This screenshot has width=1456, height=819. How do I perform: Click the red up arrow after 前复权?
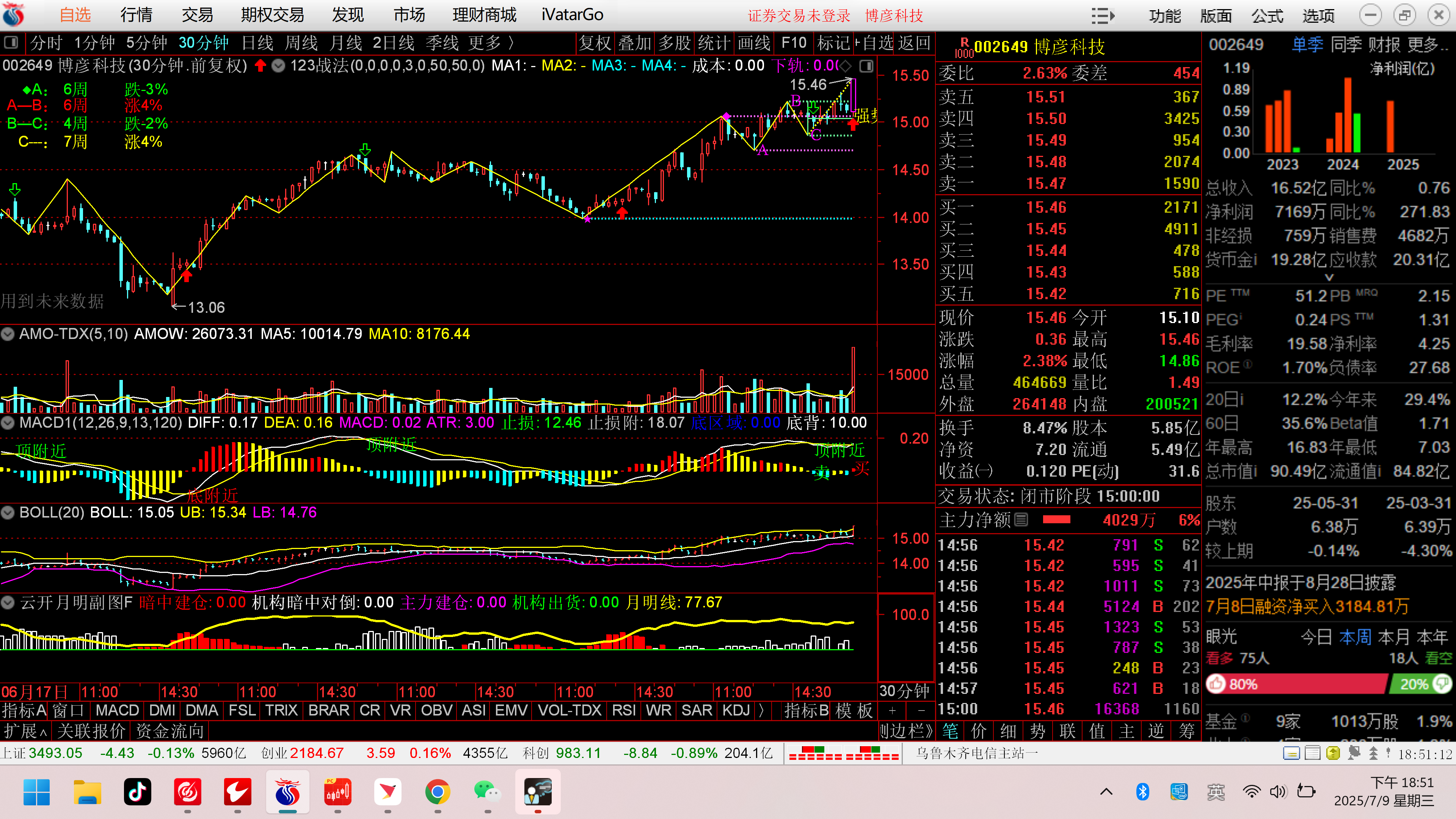260,66
